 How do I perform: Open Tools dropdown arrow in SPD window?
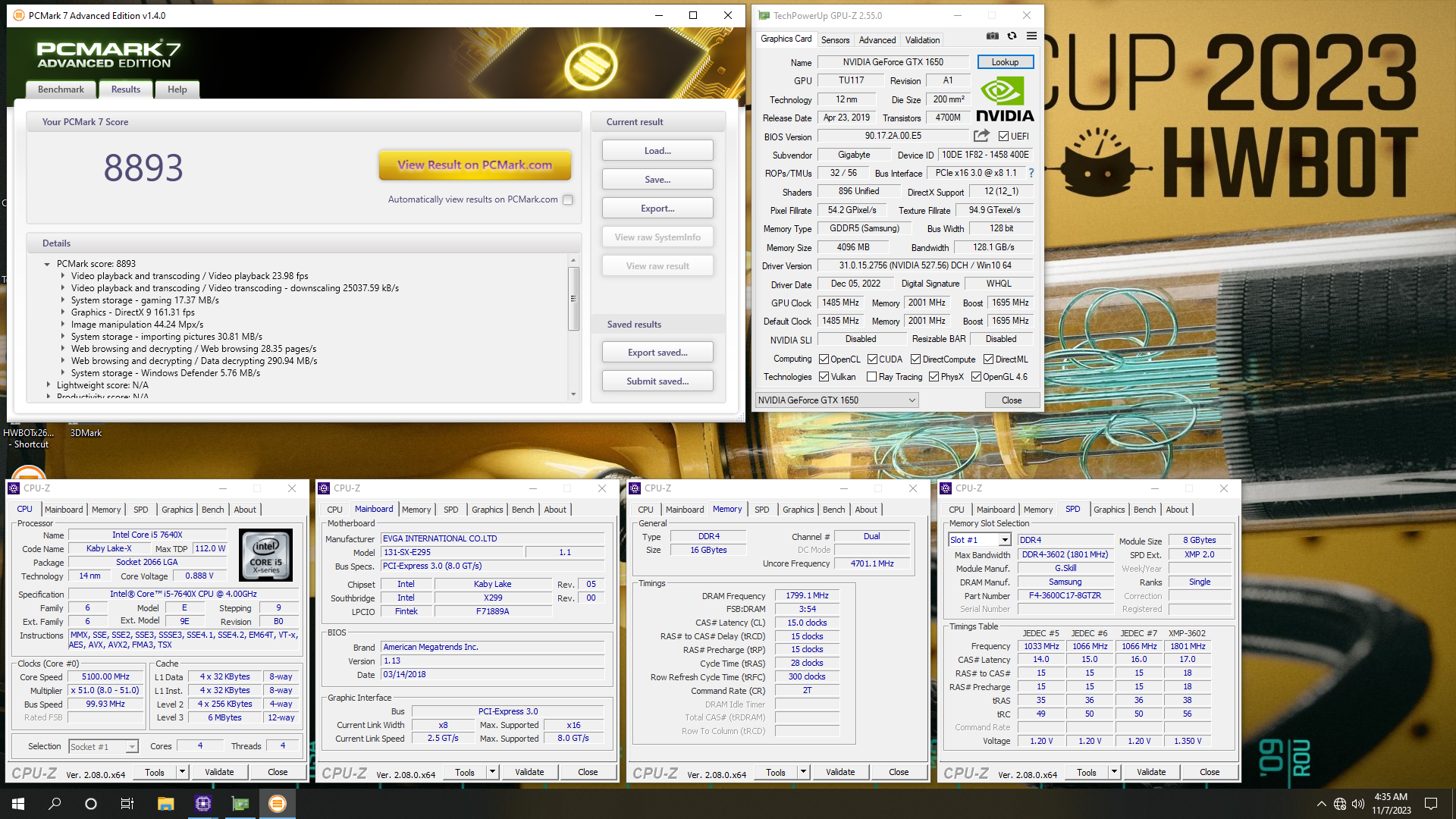tap(1114, 772)
